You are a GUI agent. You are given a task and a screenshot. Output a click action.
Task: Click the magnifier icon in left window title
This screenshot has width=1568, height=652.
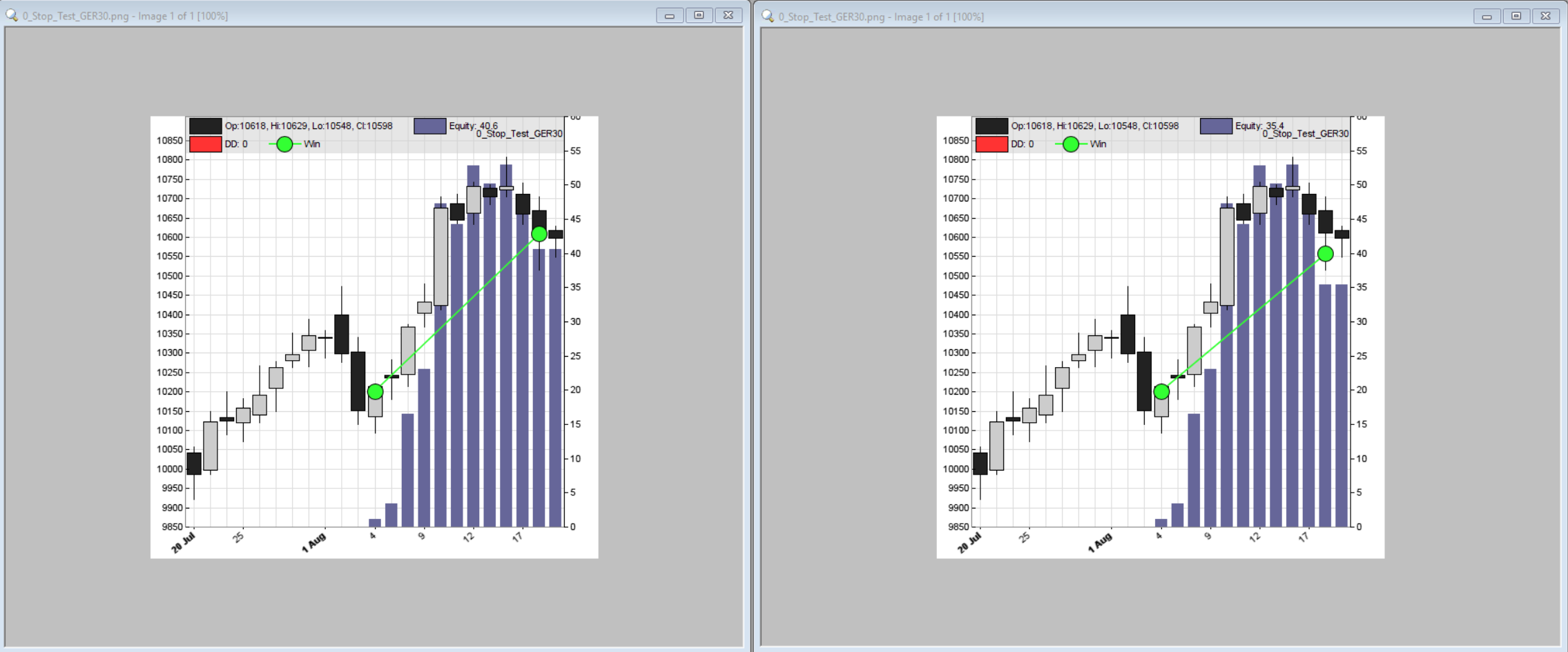pos(12,15)
